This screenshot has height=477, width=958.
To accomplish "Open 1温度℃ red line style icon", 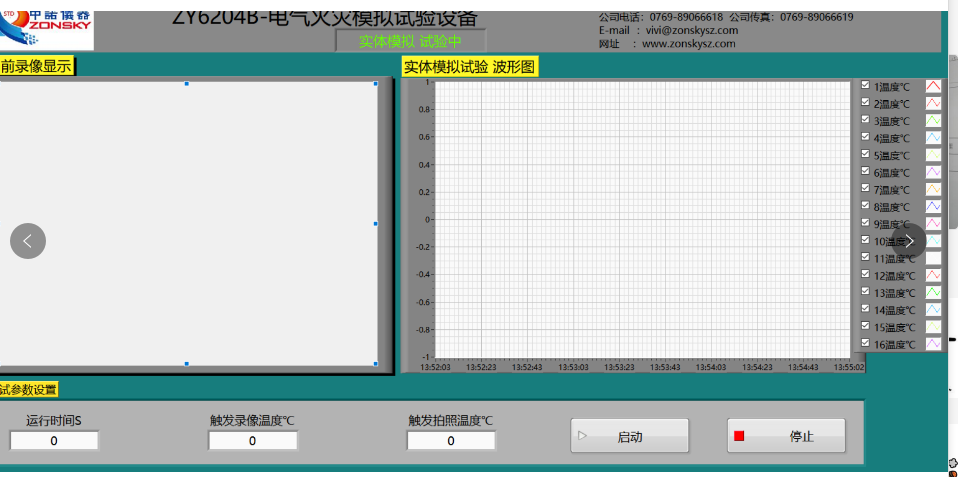I will (933, 87).
